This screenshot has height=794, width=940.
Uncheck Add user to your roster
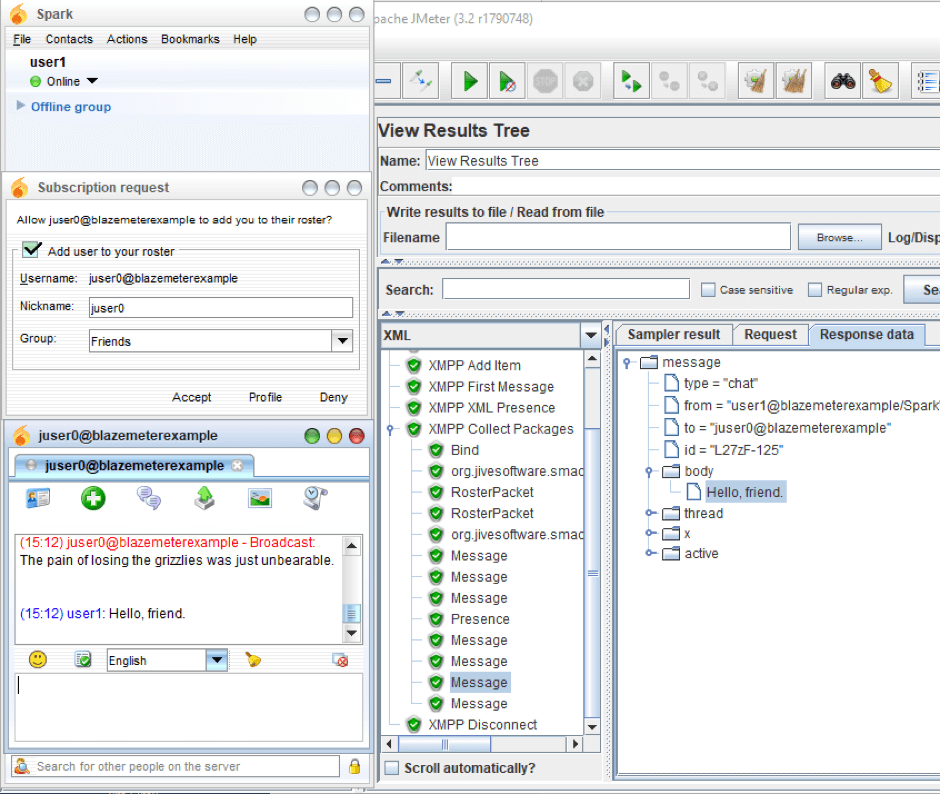[x=31, y=249]
